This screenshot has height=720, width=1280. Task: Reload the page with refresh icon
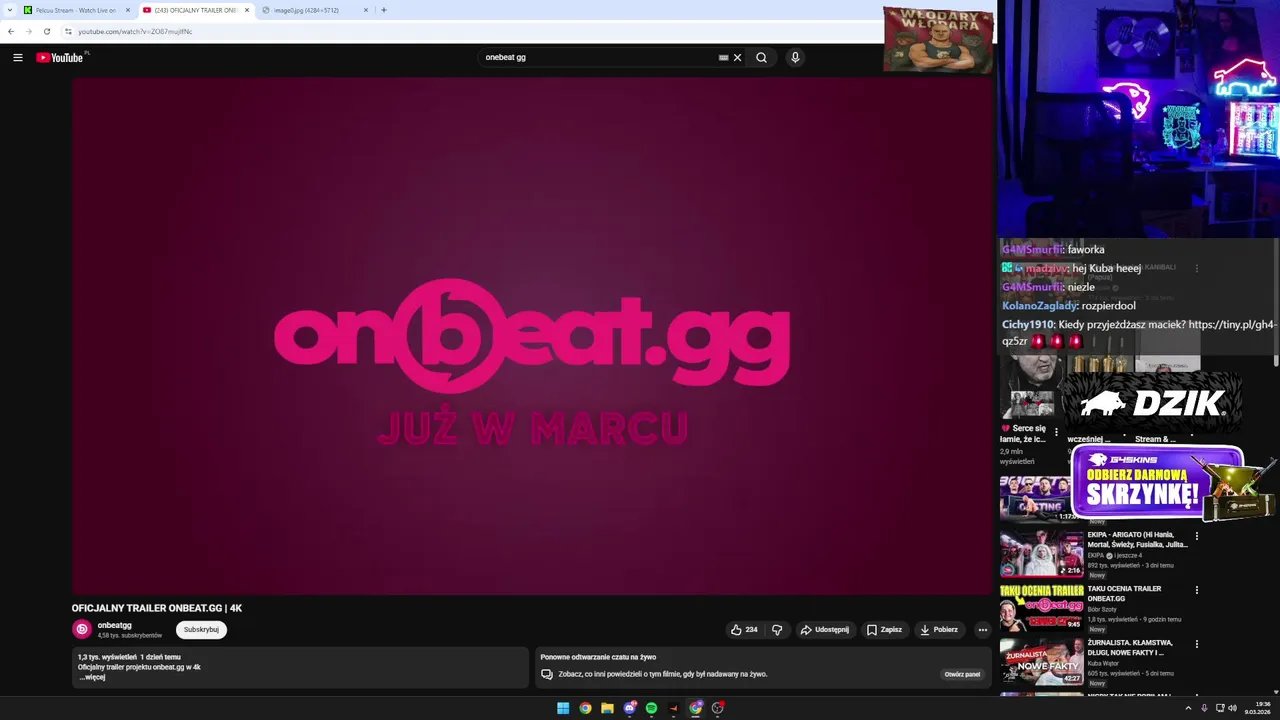(46, 31)
